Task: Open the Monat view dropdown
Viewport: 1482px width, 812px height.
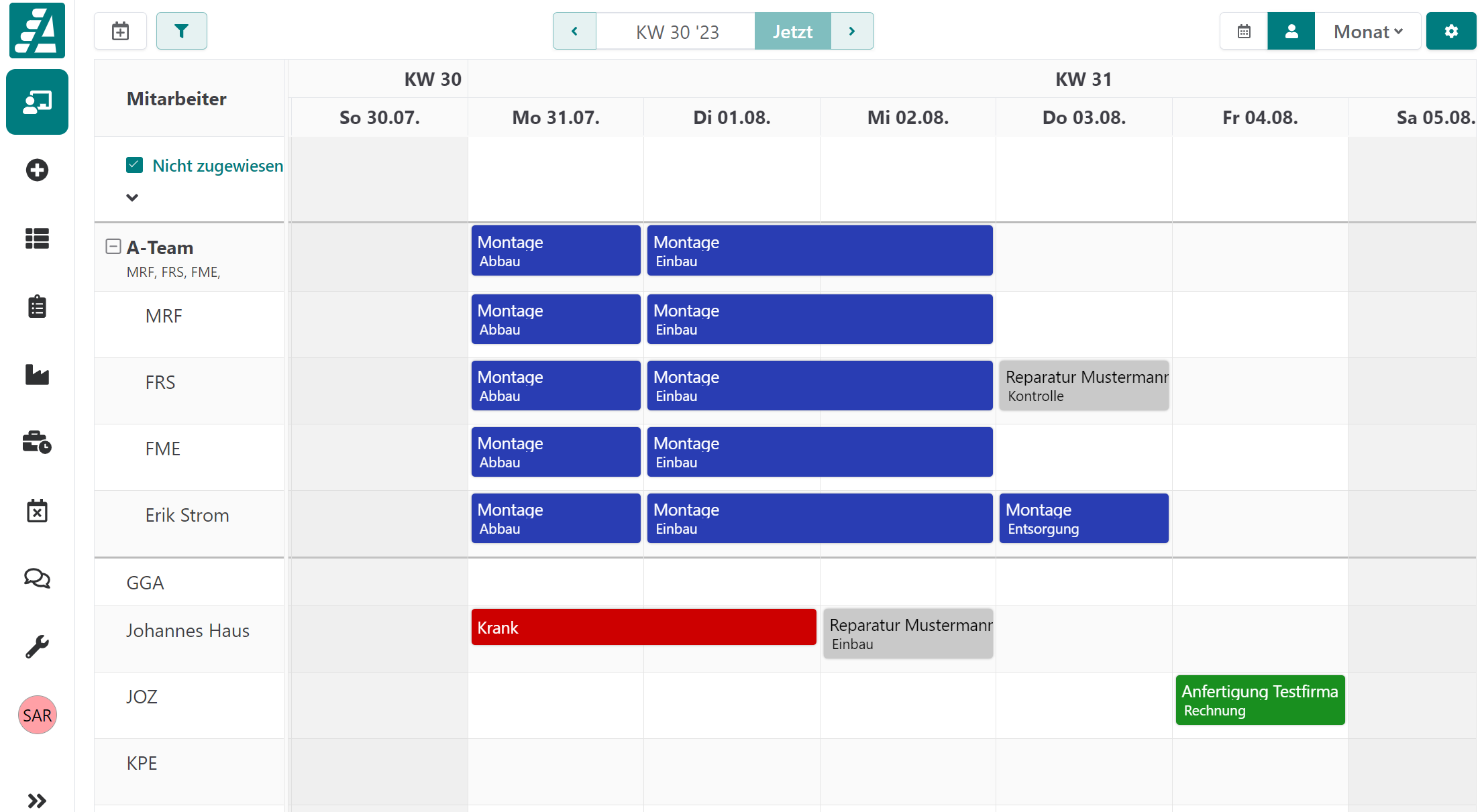Action: click(1367, 31)
